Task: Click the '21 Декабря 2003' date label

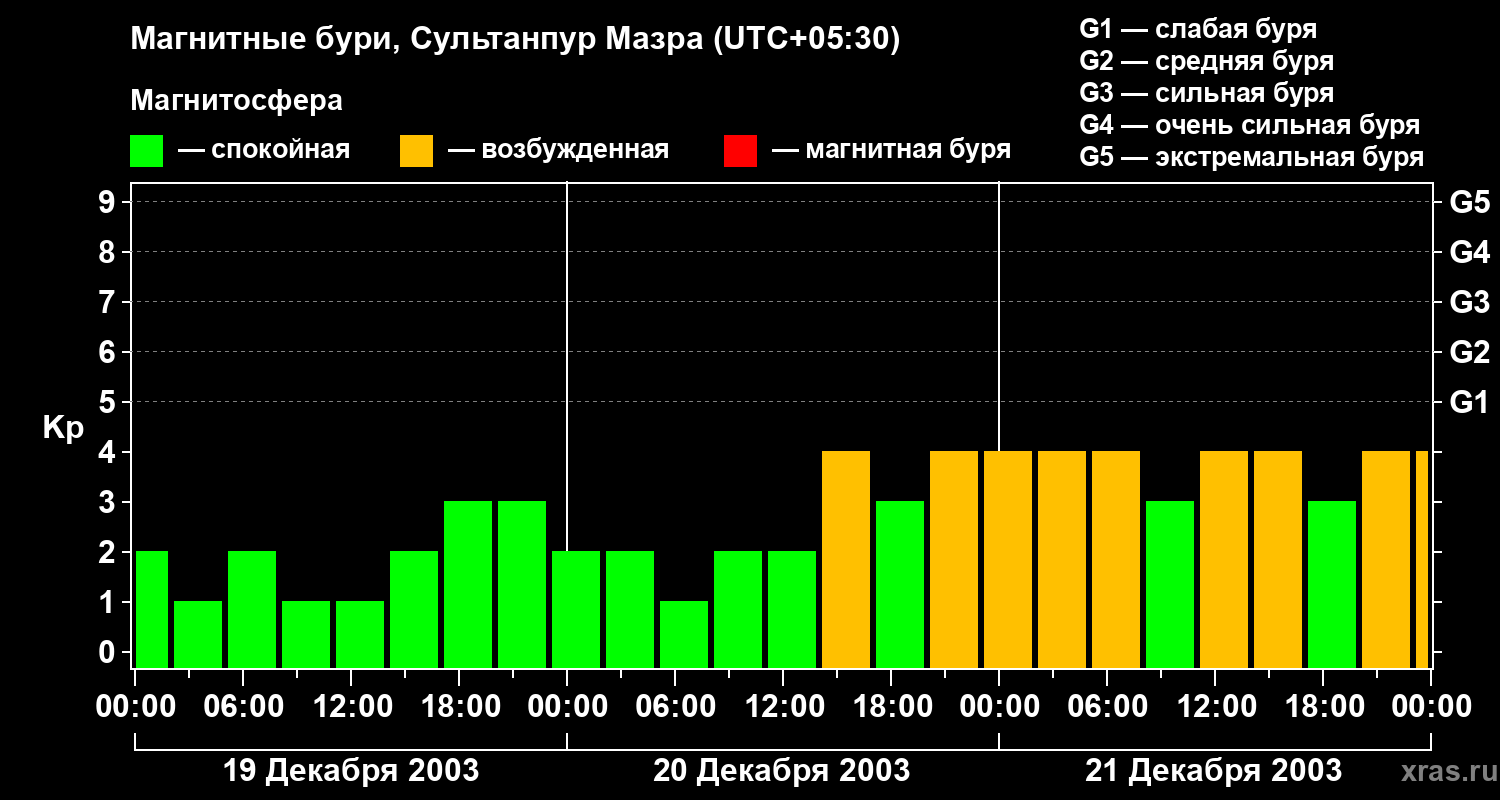Action: tap(1214, 771)
